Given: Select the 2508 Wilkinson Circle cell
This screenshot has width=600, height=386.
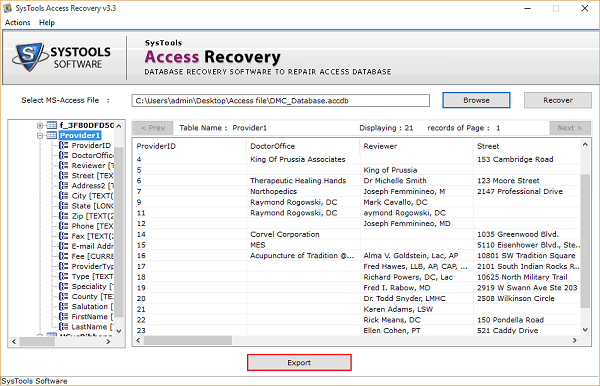Looking at the screenshot, I should 527,299.
